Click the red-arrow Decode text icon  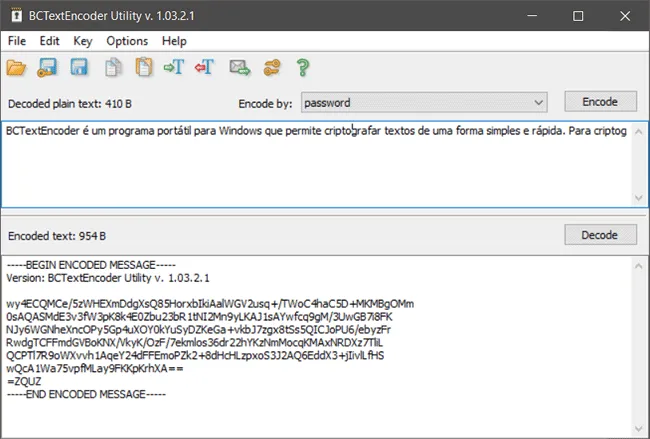pos(204,67)
